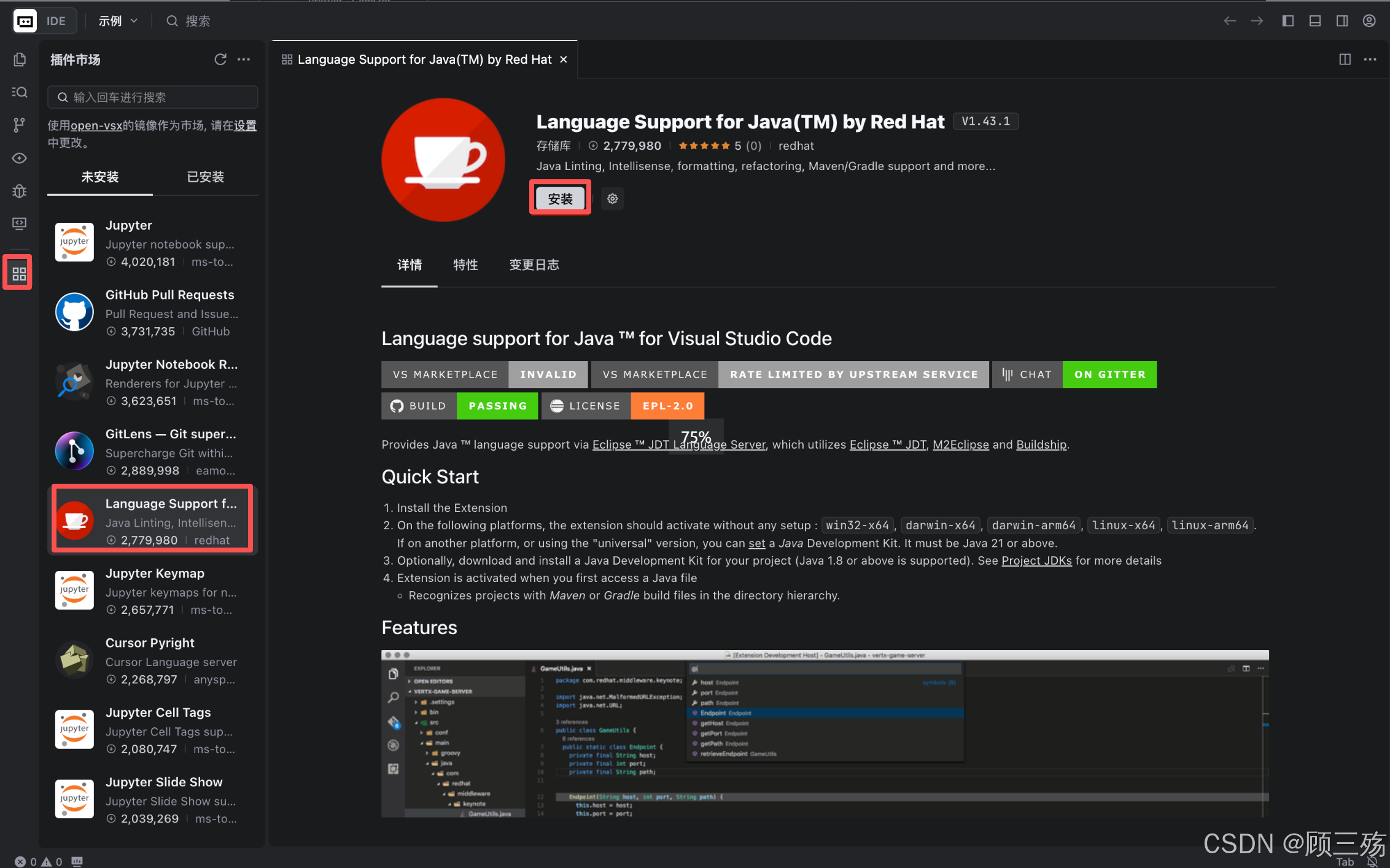Toggle the left sidebar panel visibility

pos(1288,21)
